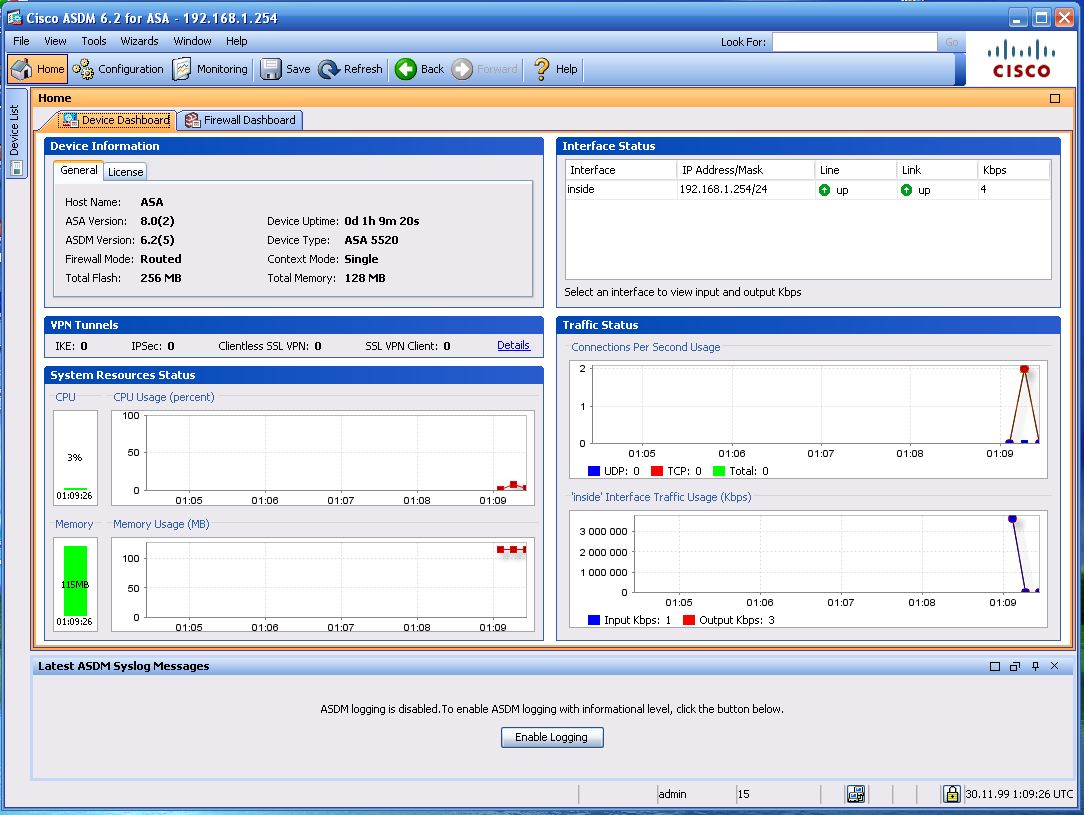Viewport: 1084px width, 815px height.
Task: Open the Tools menu
Action: pos(94,41)
